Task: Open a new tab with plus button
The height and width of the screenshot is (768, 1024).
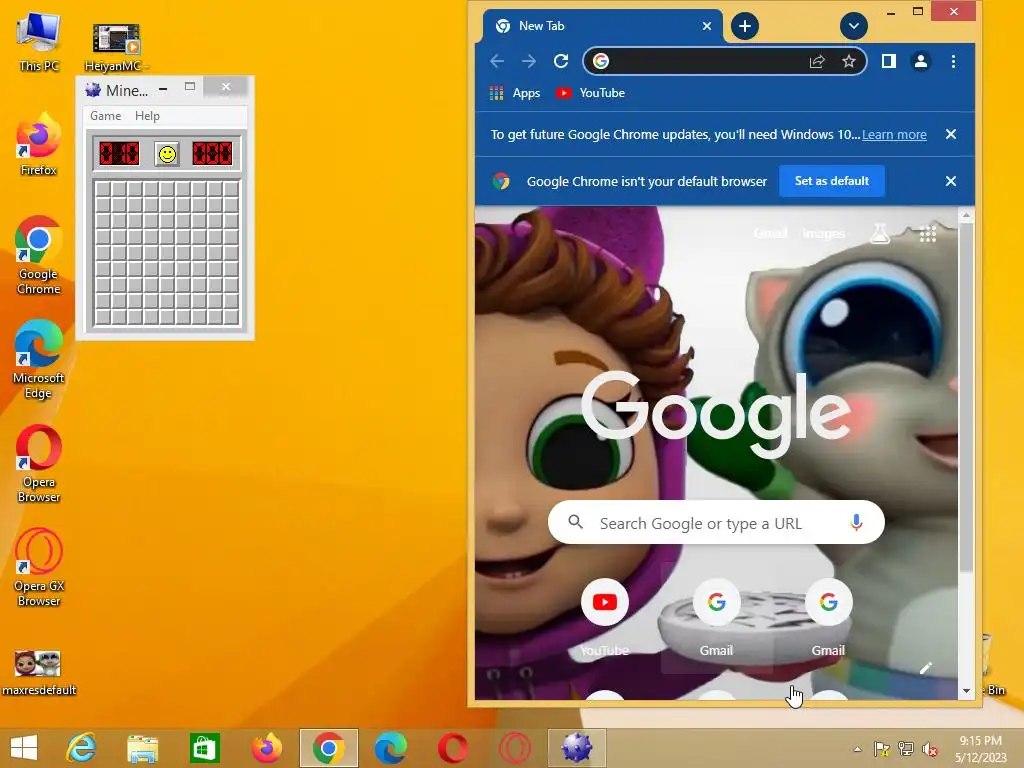Action: tap(744, 26)
